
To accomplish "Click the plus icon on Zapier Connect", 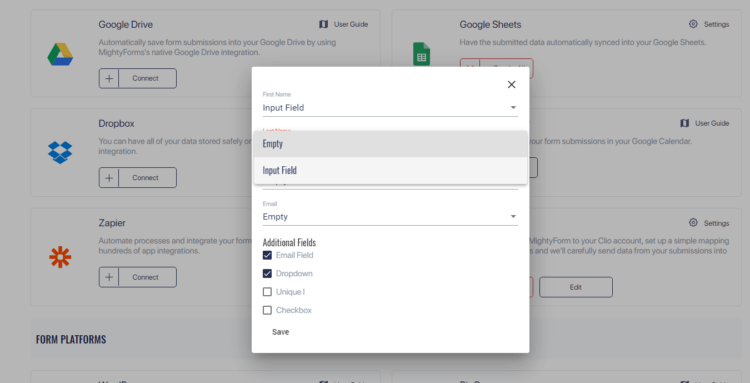I will tap(109, 277).
